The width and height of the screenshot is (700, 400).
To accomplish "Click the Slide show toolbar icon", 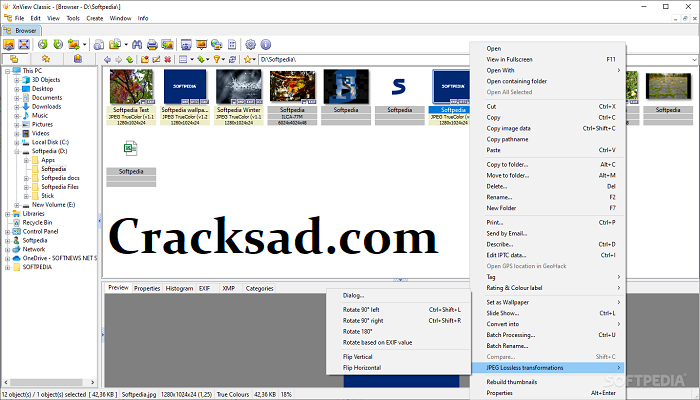I will 201,44.
